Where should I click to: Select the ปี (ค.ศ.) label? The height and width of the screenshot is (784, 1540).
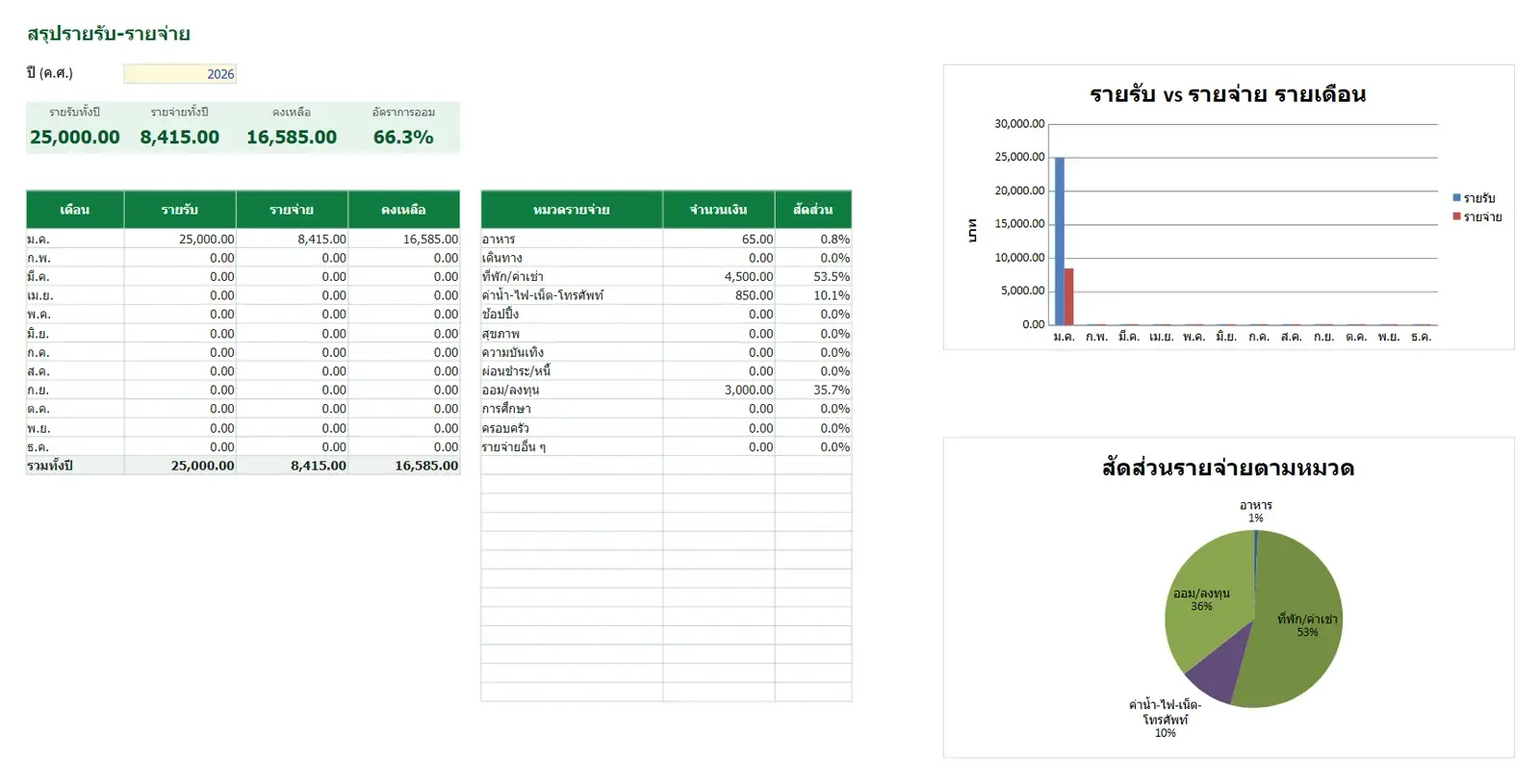coord(50,73)
